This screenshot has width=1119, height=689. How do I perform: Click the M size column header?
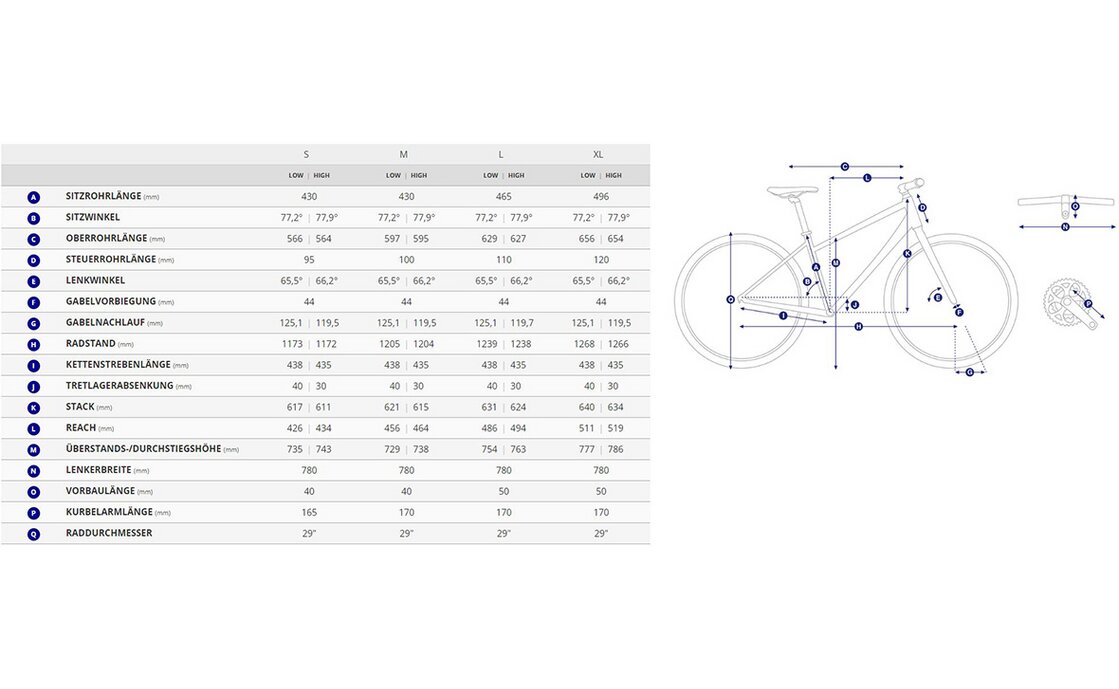(404, 155)
